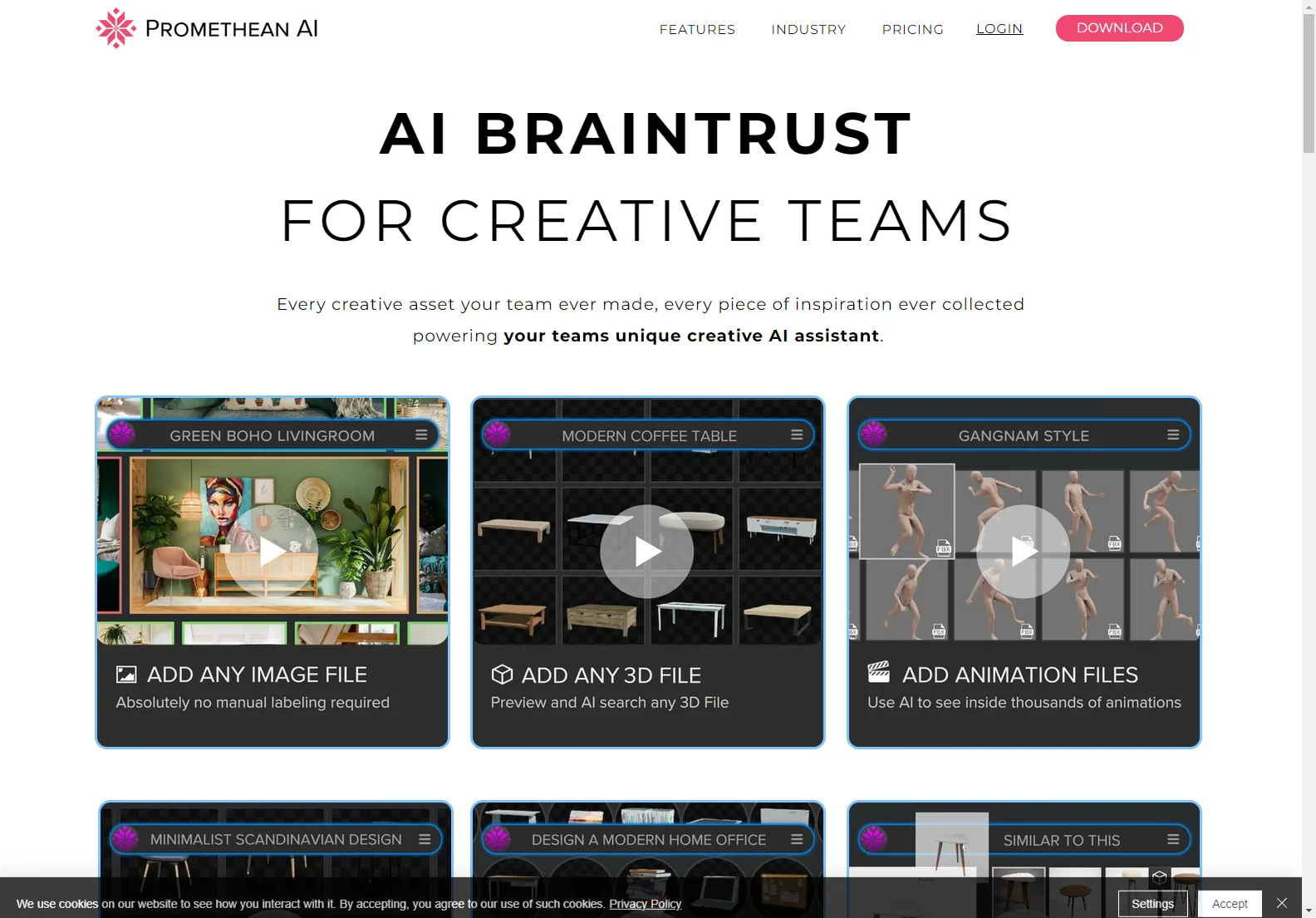Click purple orb icon in Similar To This bar
The height and width of the screenshot is (918, 1316).
coord(874,838)
